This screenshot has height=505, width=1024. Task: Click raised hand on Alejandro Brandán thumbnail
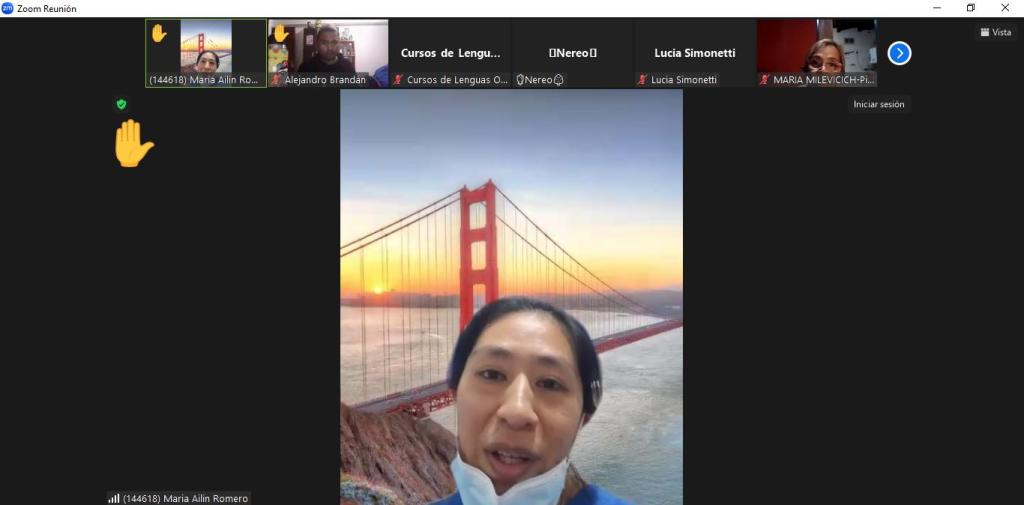click(281, 33)
